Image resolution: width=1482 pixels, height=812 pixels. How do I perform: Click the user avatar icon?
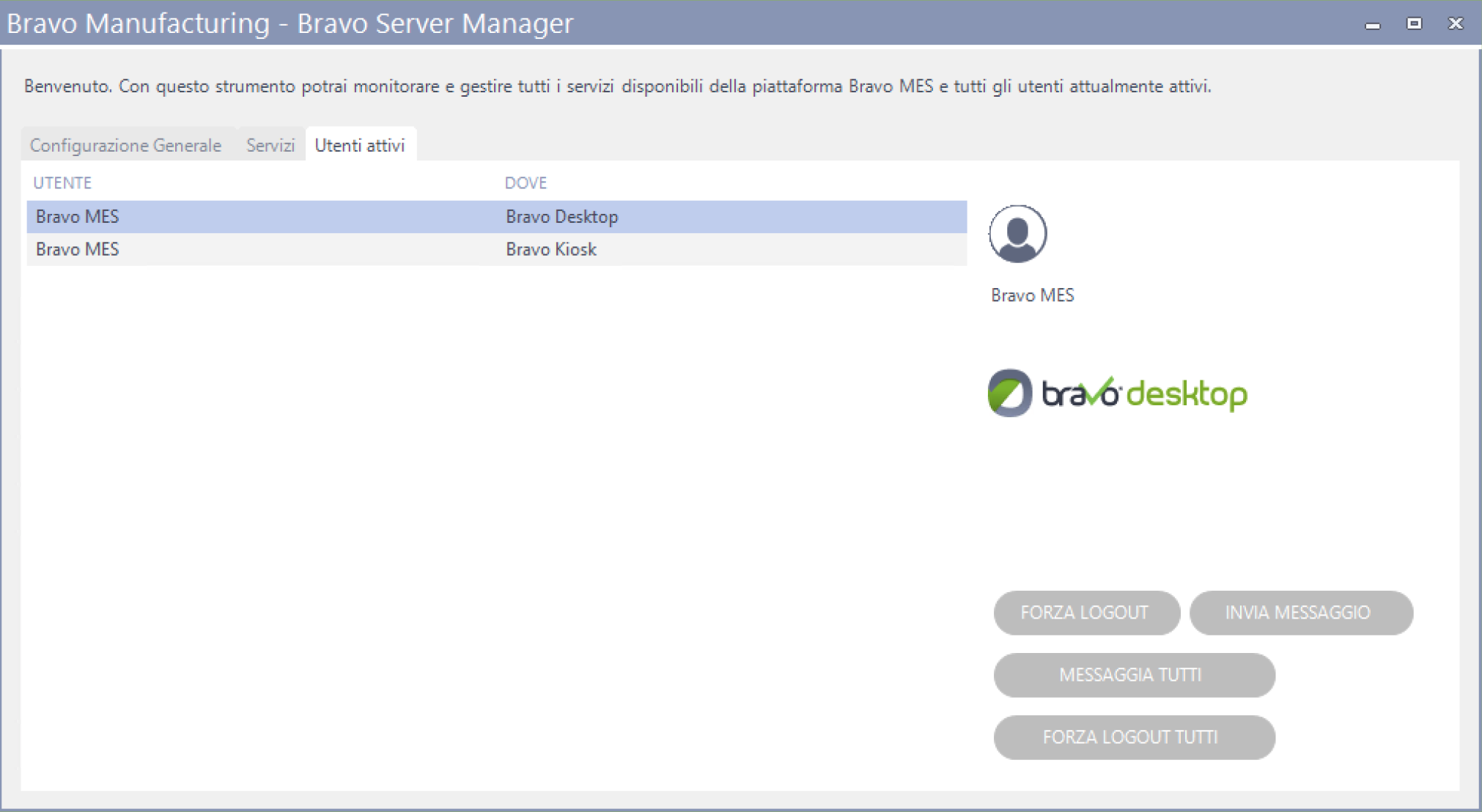point(1017,234)
